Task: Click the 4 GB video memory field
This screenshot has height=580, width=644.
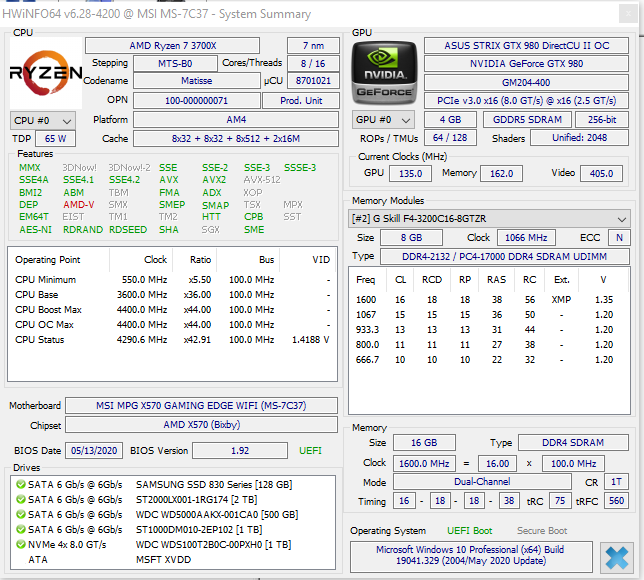Action: point(450,120)
